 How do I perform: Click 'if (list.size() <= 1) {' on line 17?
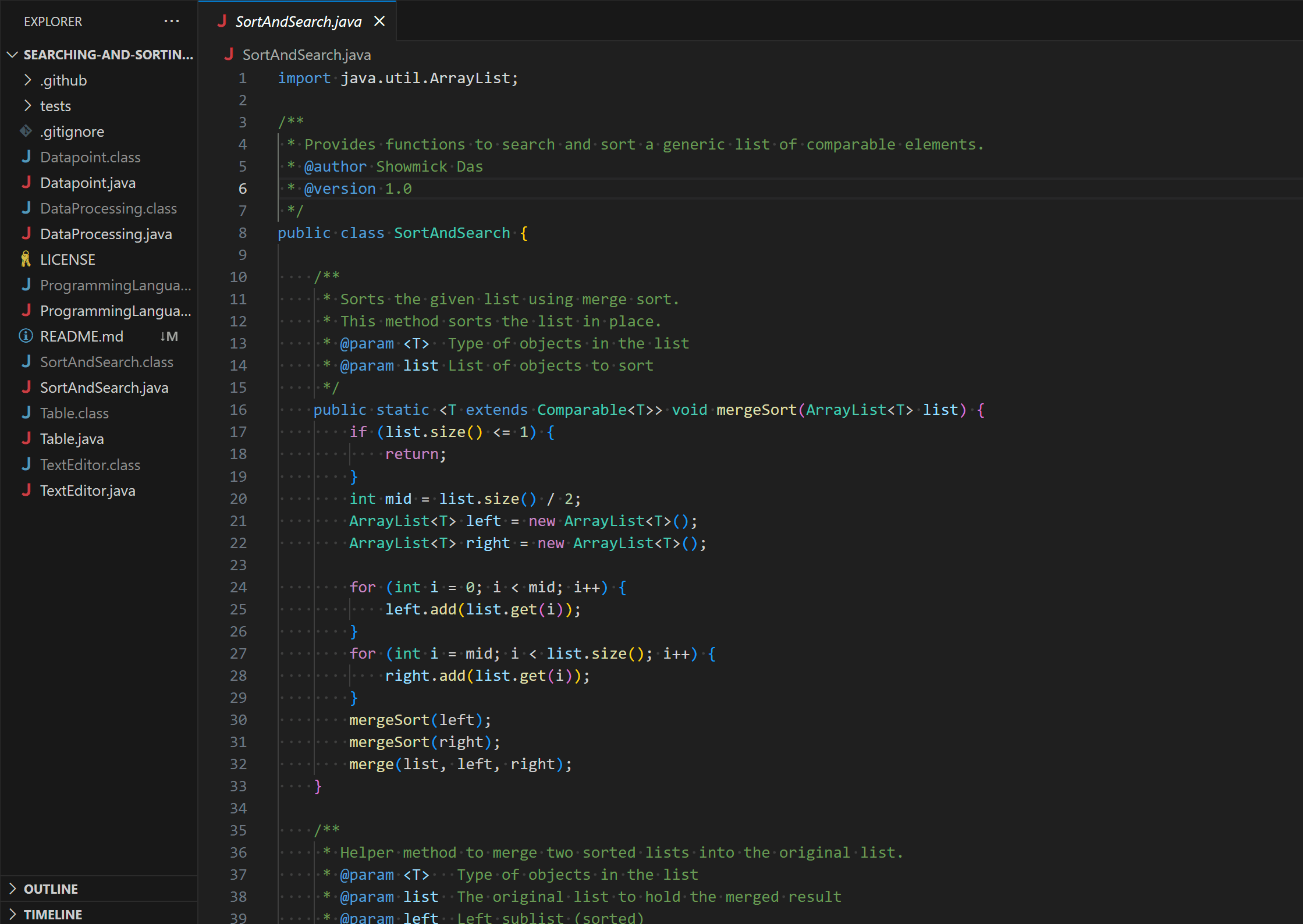452,432
